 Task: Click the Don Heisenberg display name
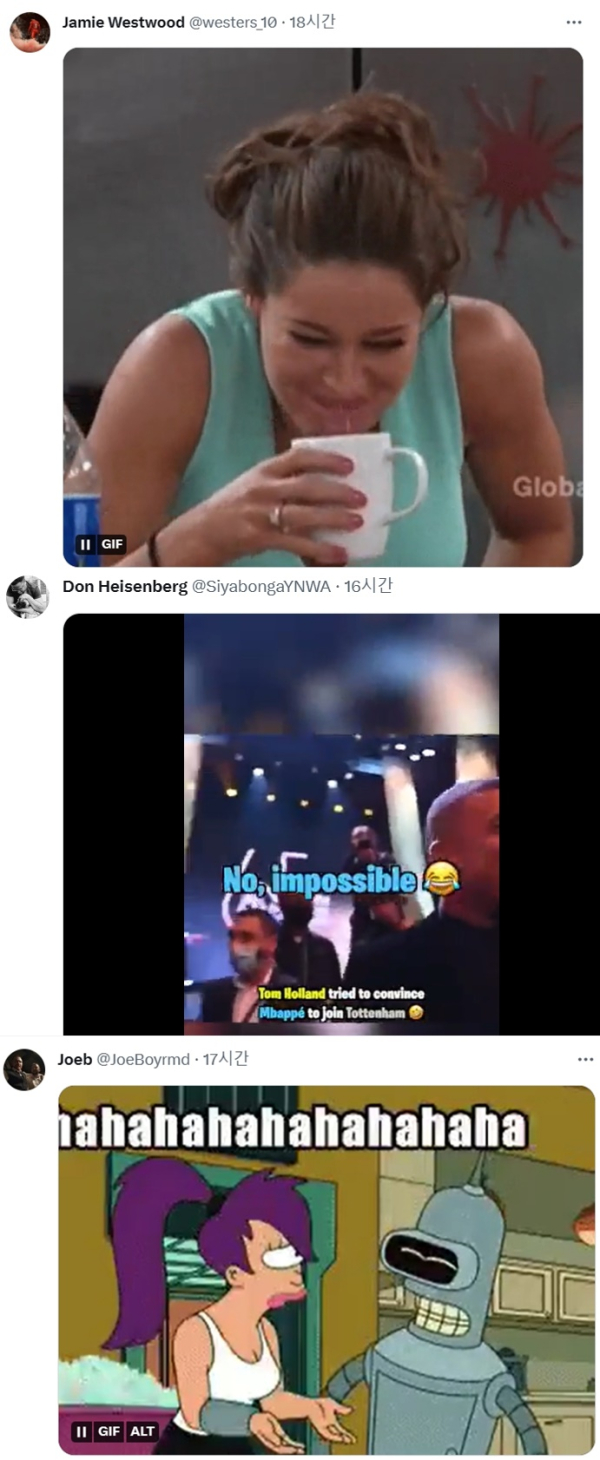coord(125,586)
